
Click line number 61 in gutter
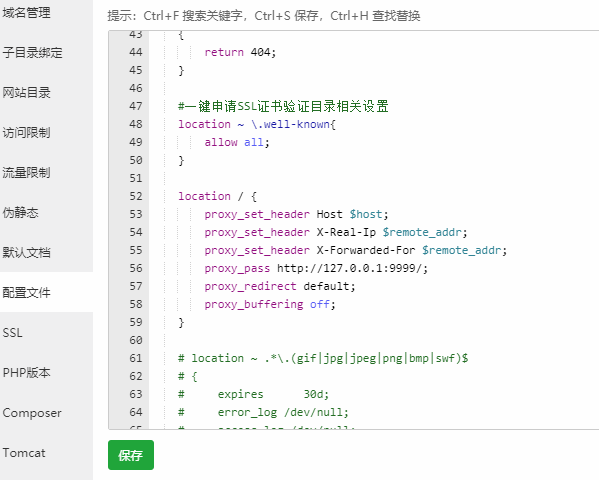click(136, 358)
